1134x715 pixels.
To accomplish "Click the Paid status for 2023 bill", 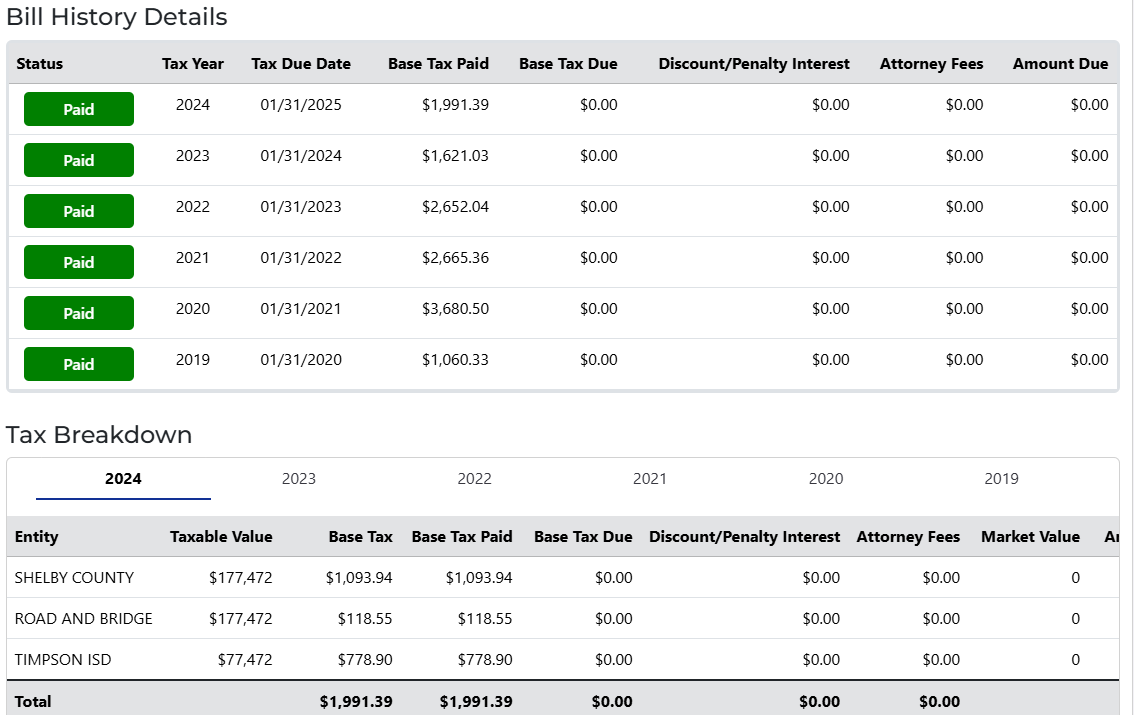I will pos(79,160).
